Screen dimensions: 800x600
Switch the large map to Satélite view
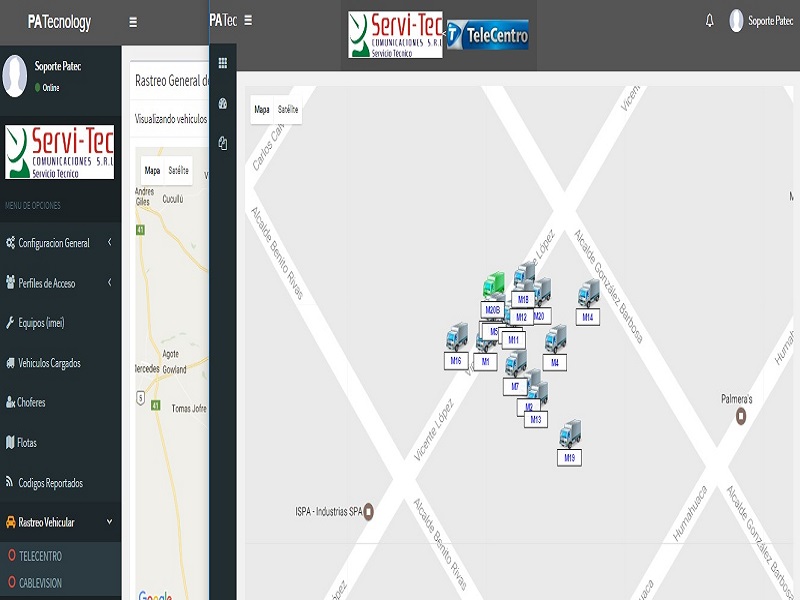(288, 109)
